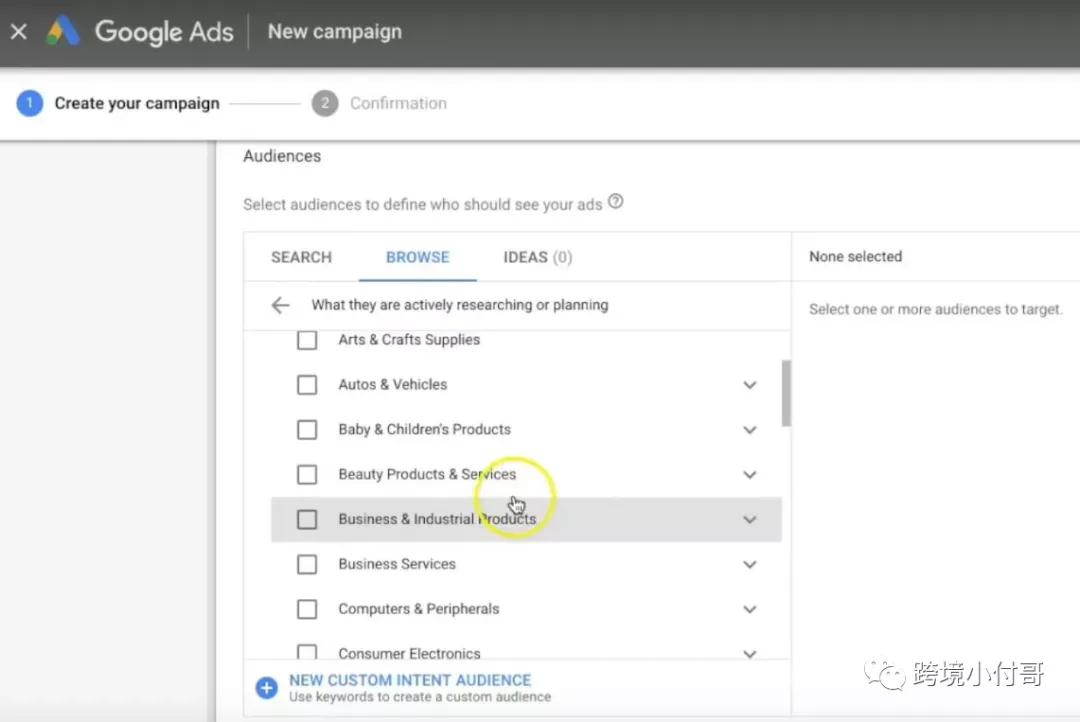1080x722 pixels.
Task: Expand Beauty Products & Services chevron
Action: pos(749,475)
